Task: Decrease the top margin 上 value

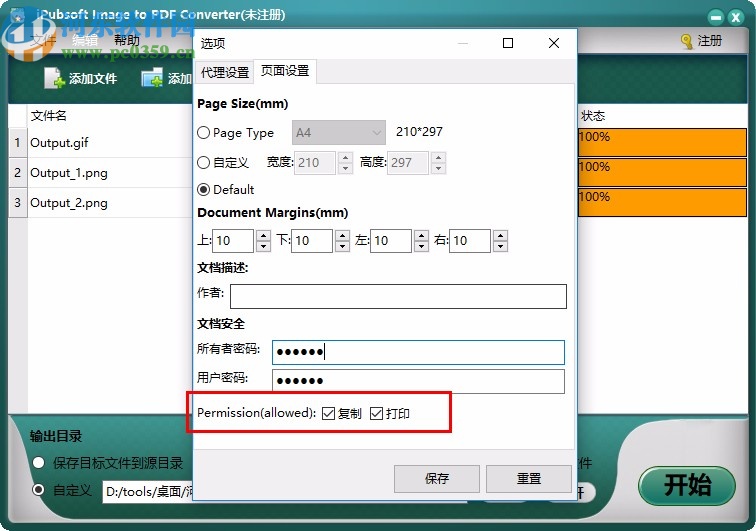Action: (x=263, y=246)
